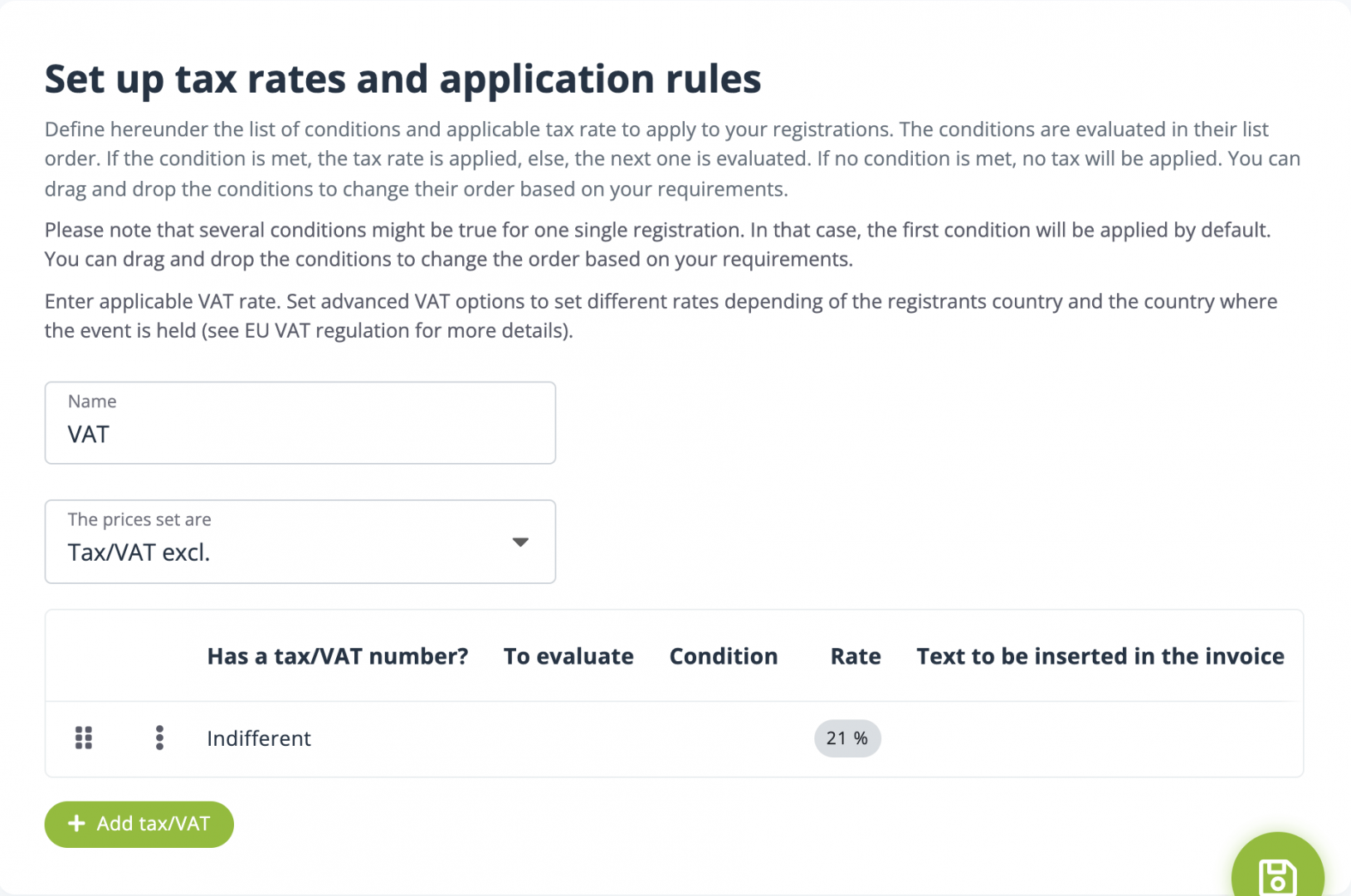Click the Condition column header
Viewport: 1351px width, 896px height.
point(724,656)
